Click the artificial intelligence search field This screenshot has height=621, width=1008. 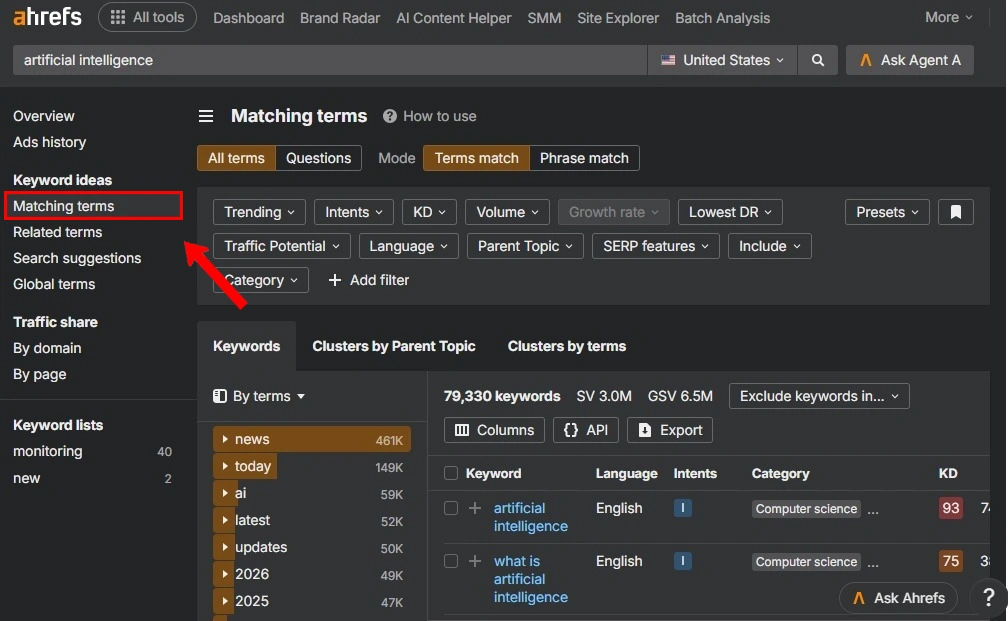click(330, 60)
